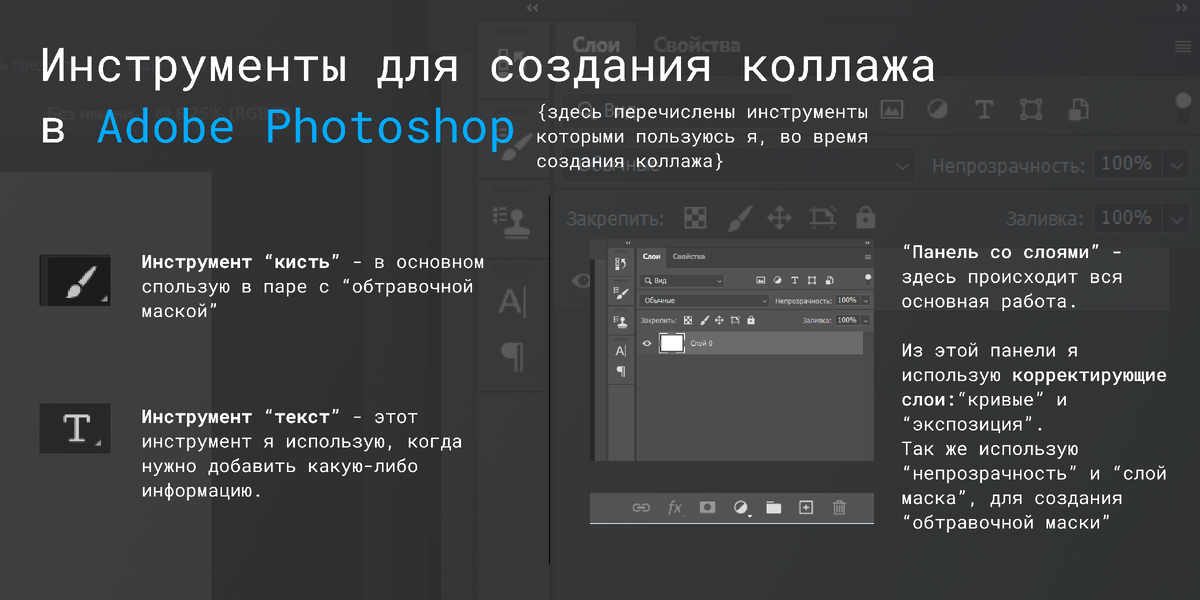Toggle layer filtering switch in small Layers panel
Viewport: 1200px width, 600px height.
pos(868,280)
